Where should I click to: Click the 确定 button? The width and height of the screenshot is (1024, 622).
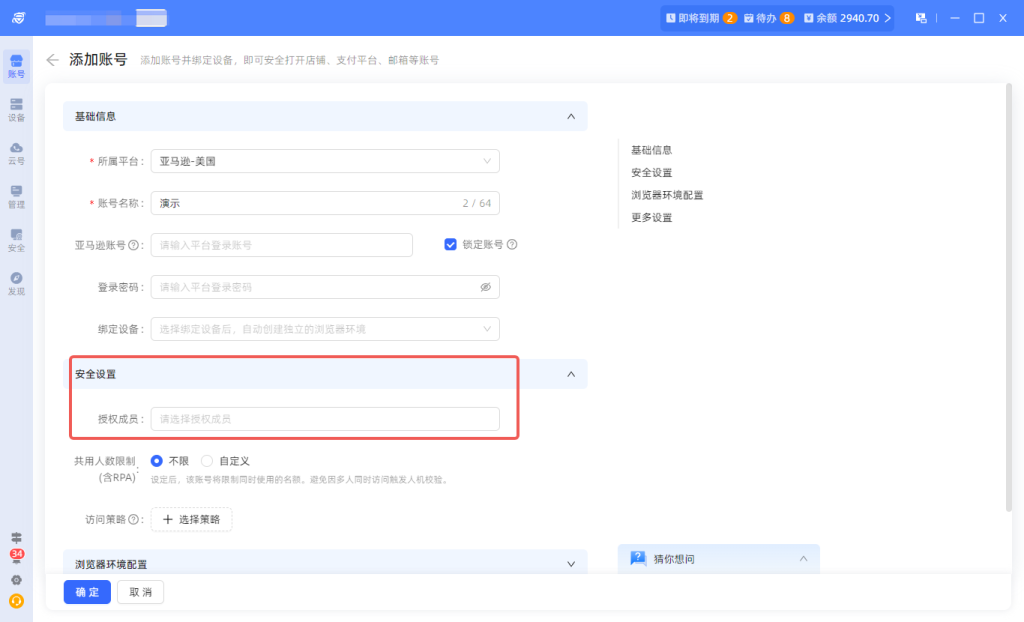click(x=87, y=592)
